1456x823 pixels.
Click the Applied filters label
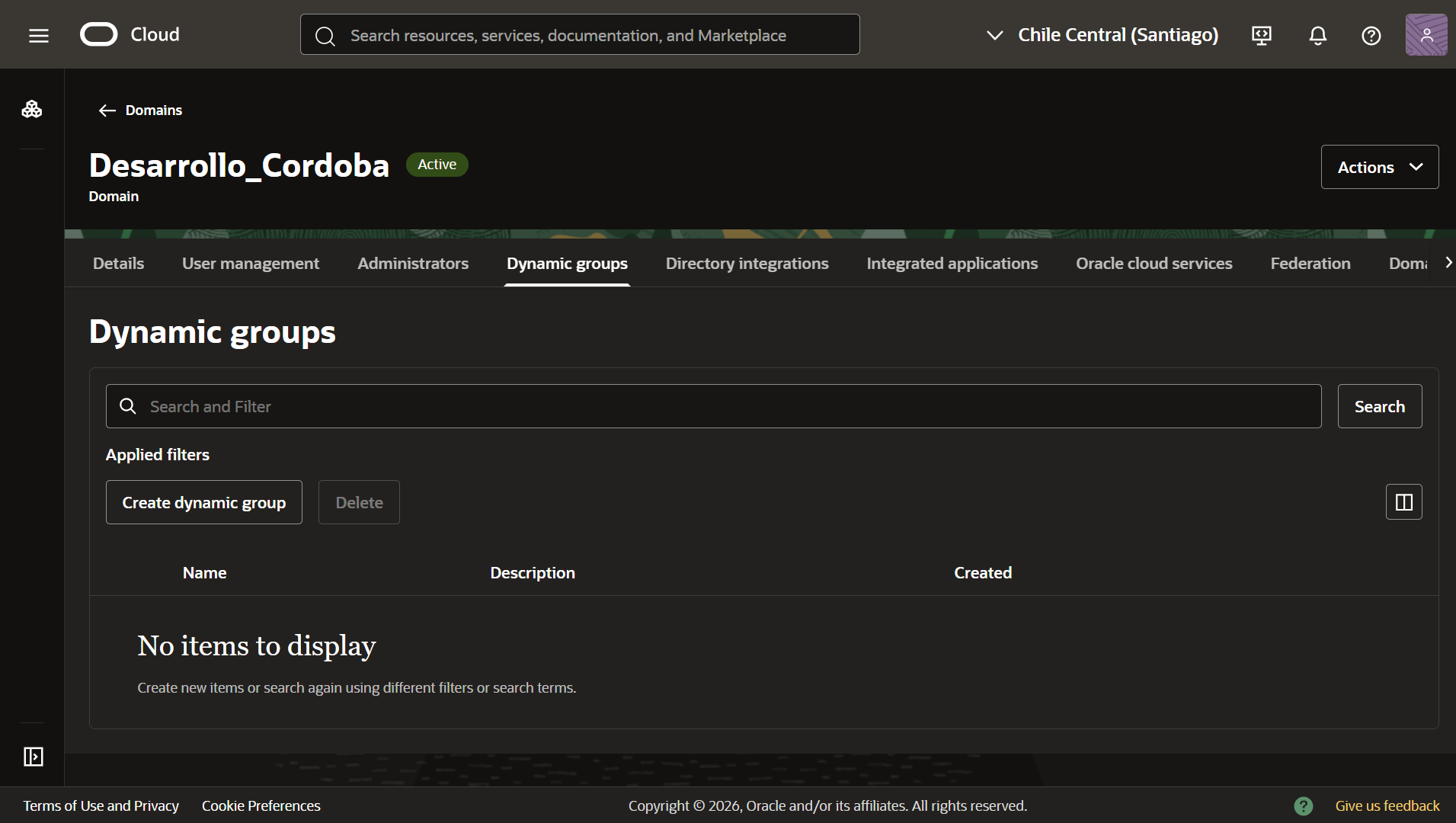pyautogui.click(x=158, y=455)
